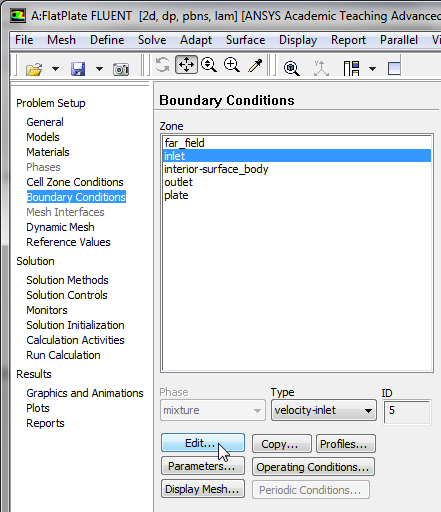Open the Surface menu
This screenshot has height=512, width=441.
(x=245, y=40)
